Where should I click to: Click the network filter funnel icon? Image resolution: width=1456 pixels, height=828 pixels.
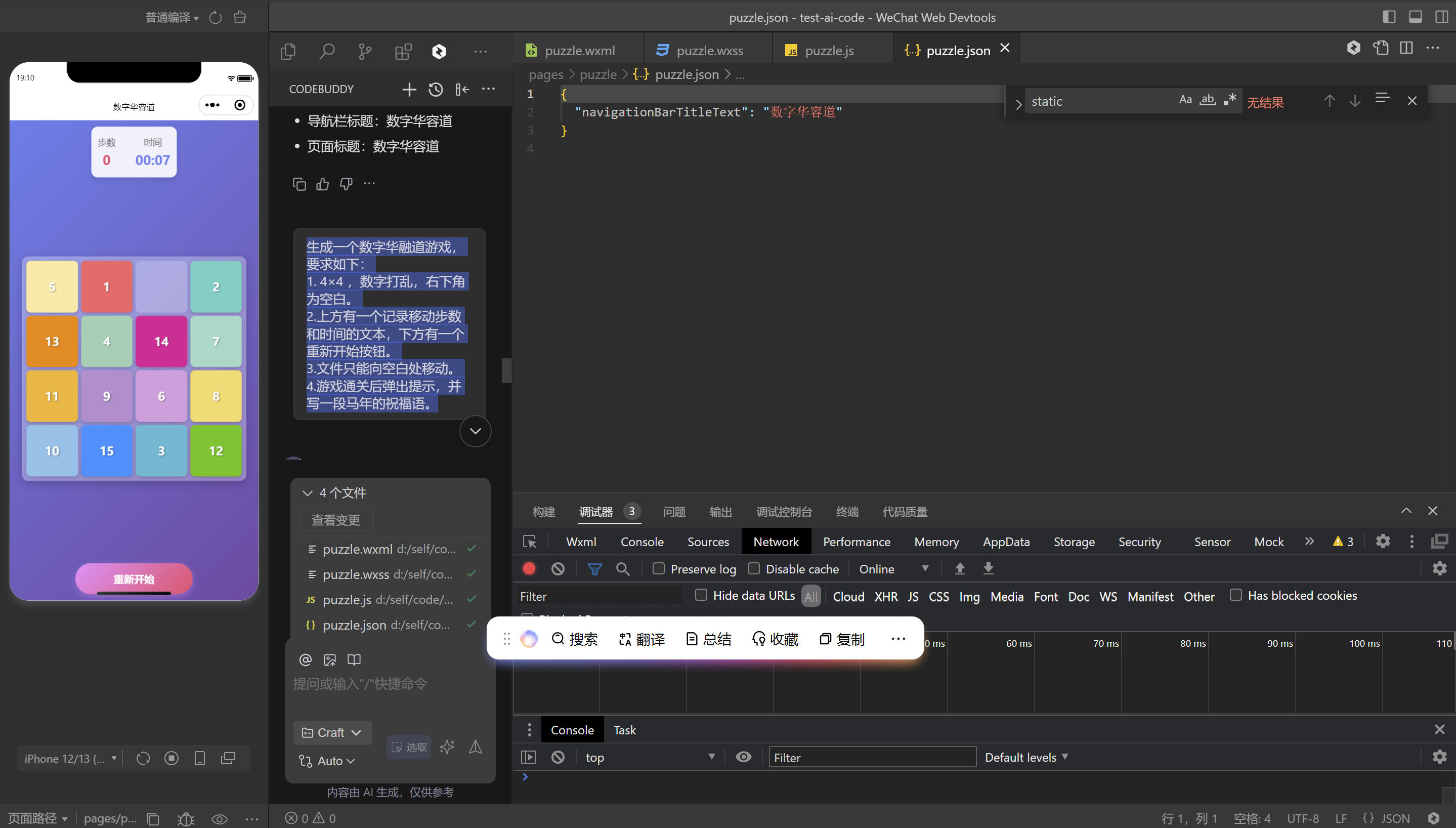click(594, 569)
